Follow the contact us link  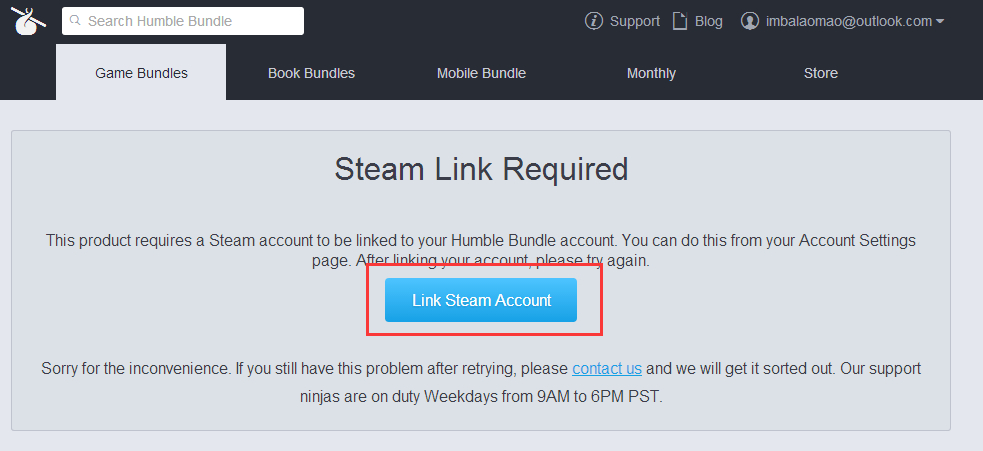(x=607, y=368)
